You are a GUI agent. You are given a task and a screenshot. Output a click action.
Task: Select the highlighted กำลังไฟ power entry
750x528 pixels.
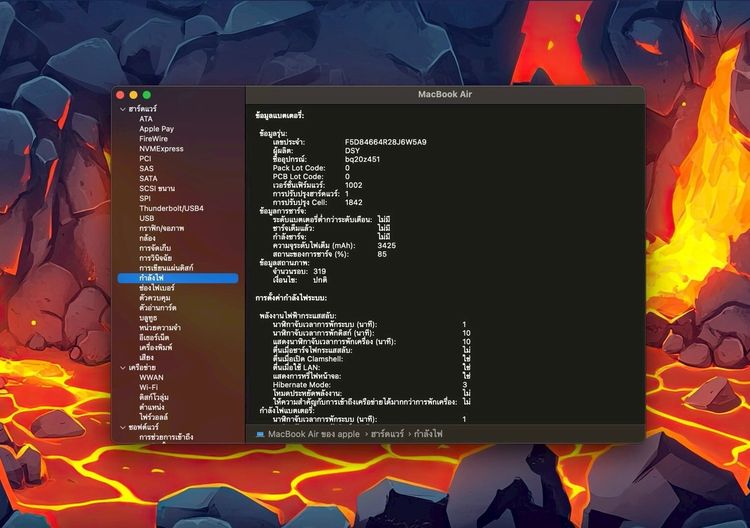[x=152, y=278]
